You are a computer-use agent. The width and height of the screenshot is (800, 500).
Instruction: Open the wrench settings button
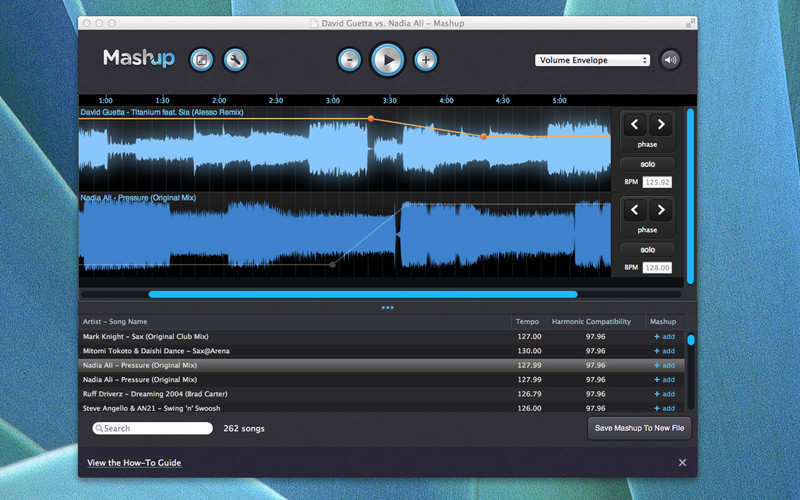[235, 60]
